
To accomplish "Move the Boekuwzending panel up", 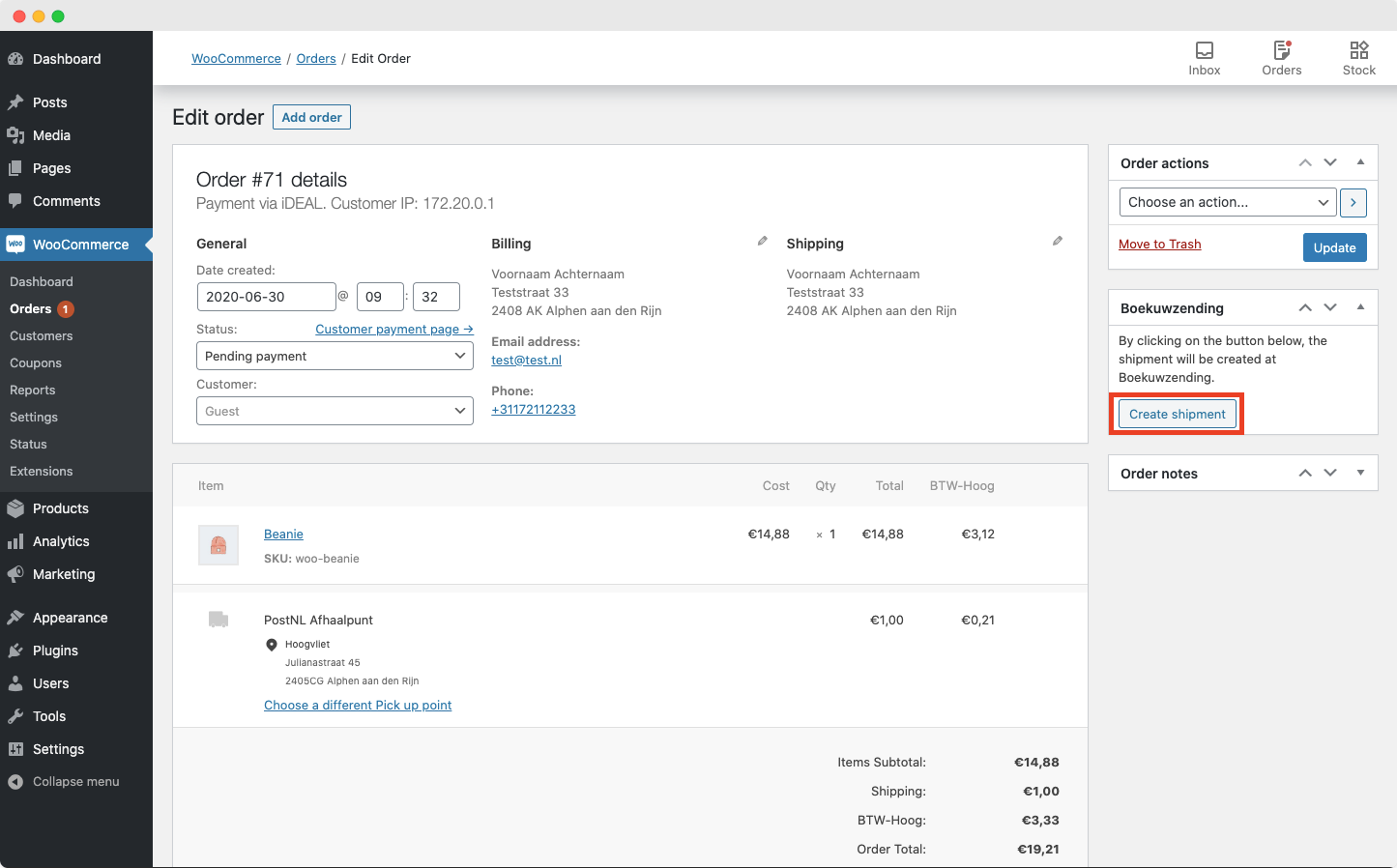I will [1305, 307].
